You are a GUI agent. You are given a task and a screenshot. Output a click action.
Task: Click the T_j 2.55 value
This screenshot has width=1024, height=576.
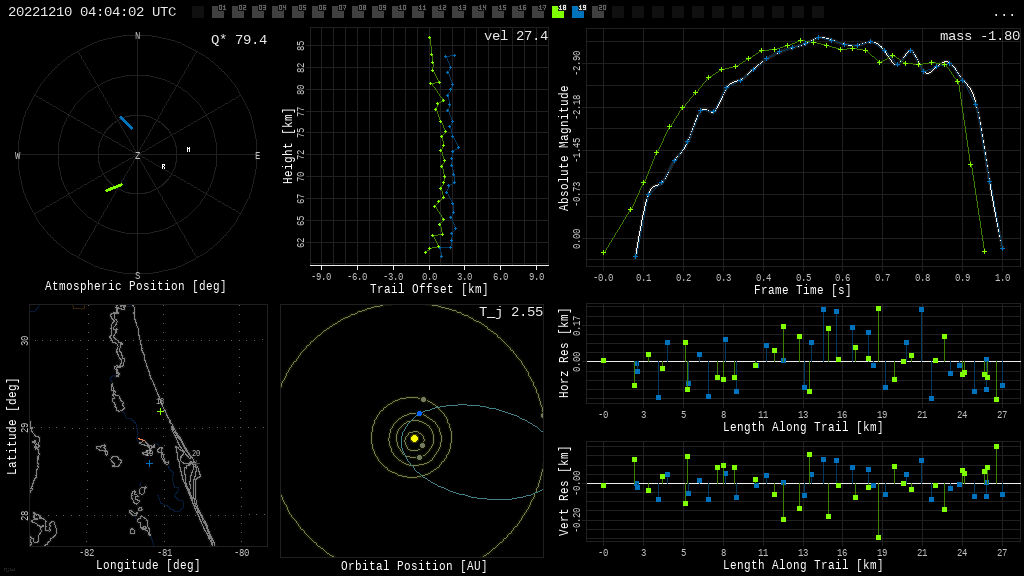click(x=510, y=312)
